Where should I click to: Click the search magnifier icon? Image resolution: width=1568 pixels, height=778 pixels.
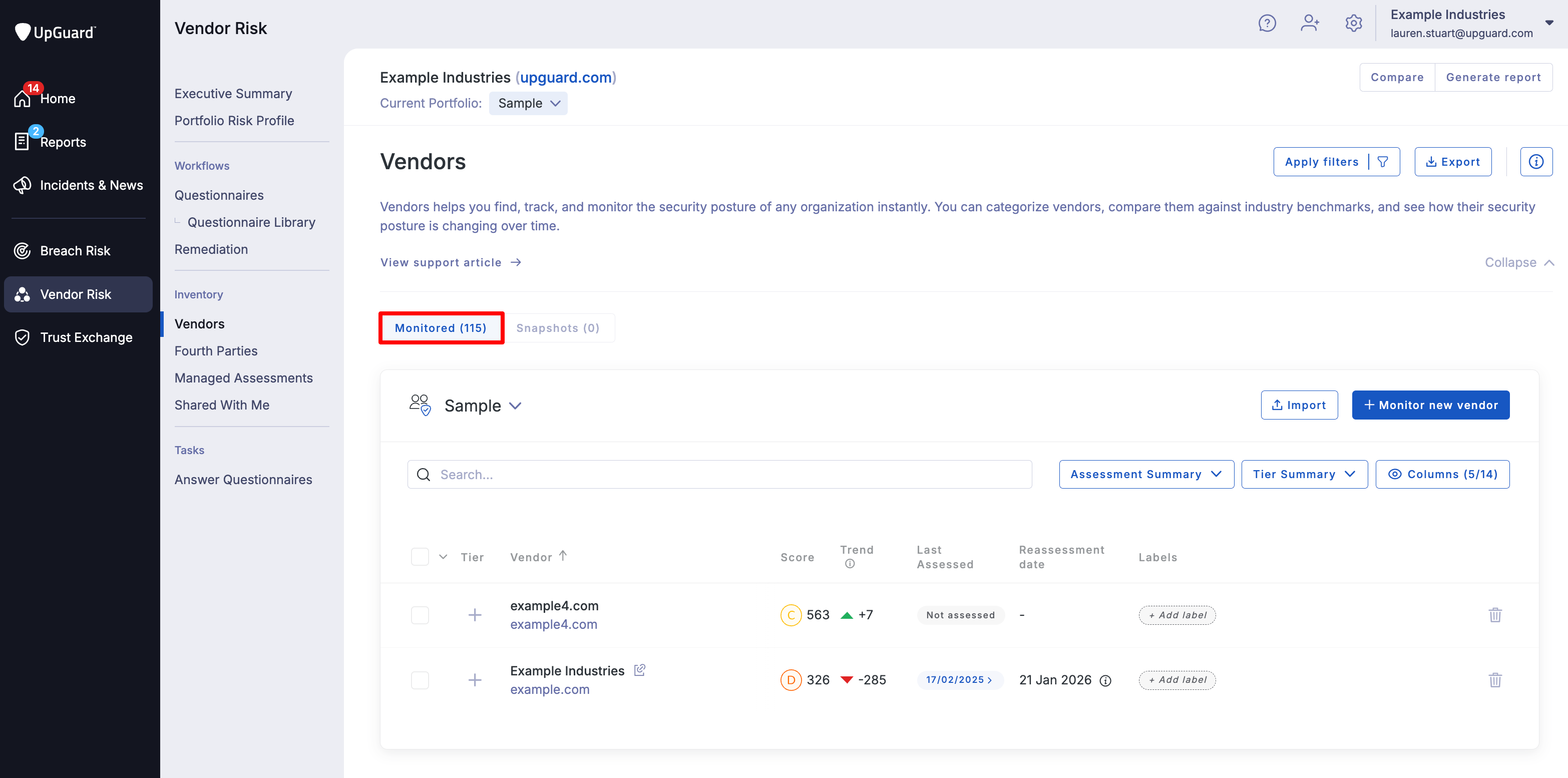[x=424, y=474]
